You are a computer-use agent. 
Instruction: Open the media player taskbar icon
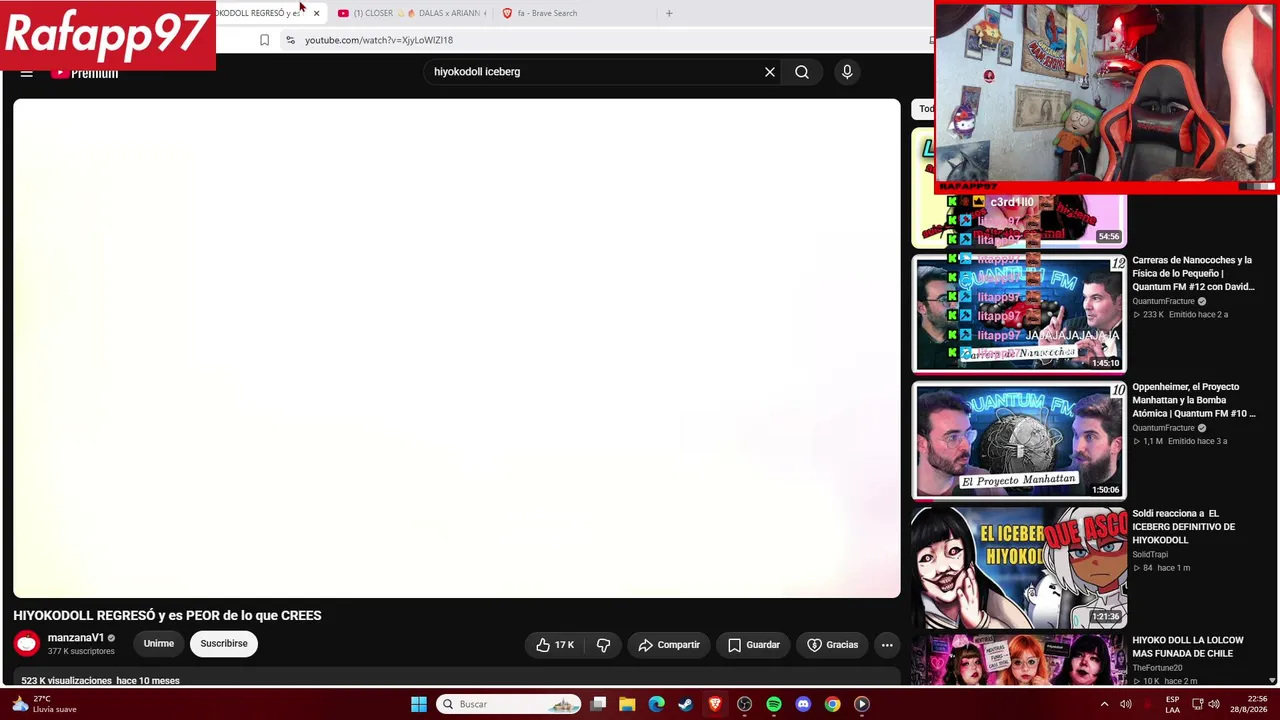tap(862, 704)
